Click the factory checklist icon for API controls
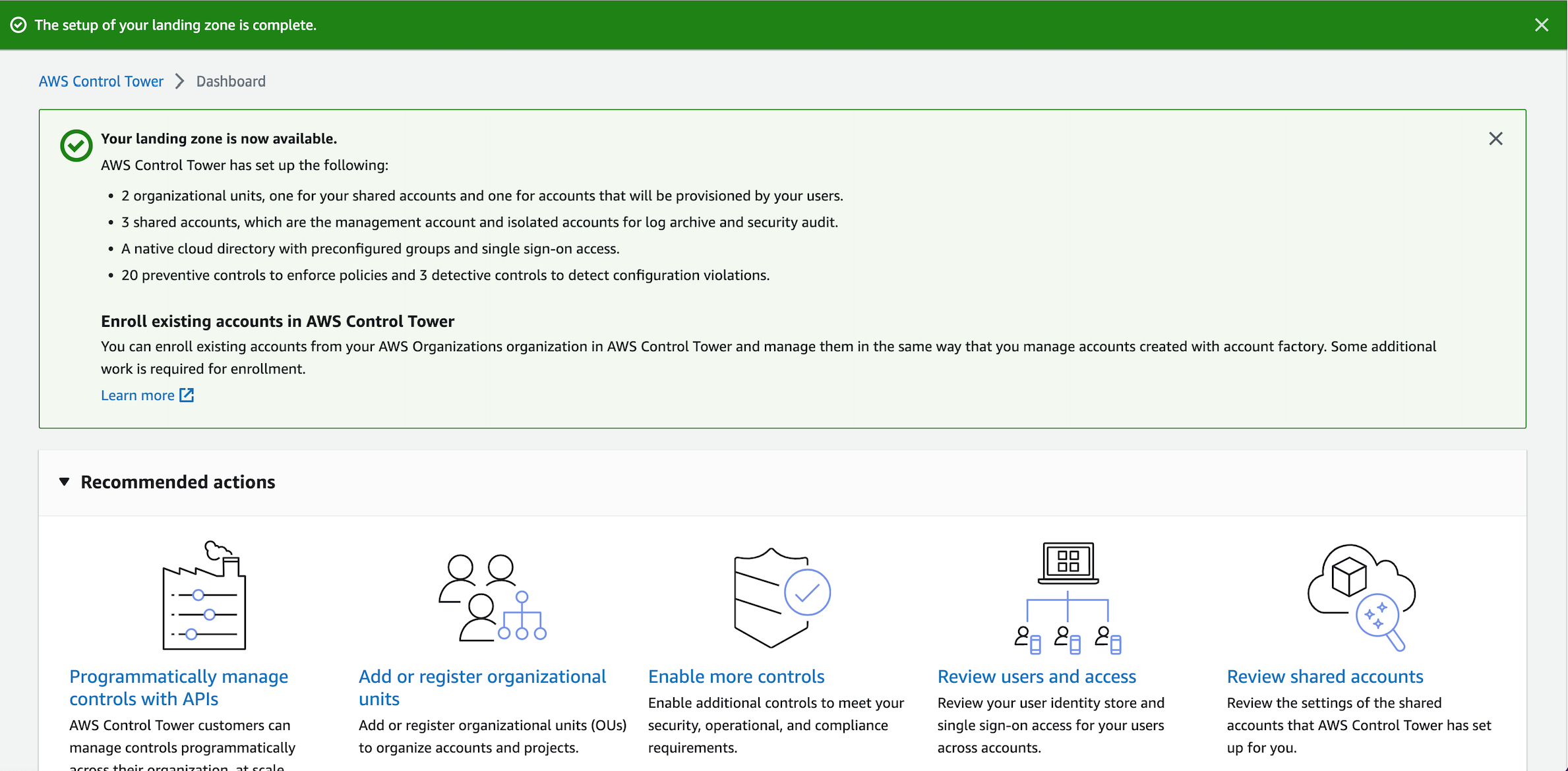This screenshot has width=1568, height=771. point(204,596)
